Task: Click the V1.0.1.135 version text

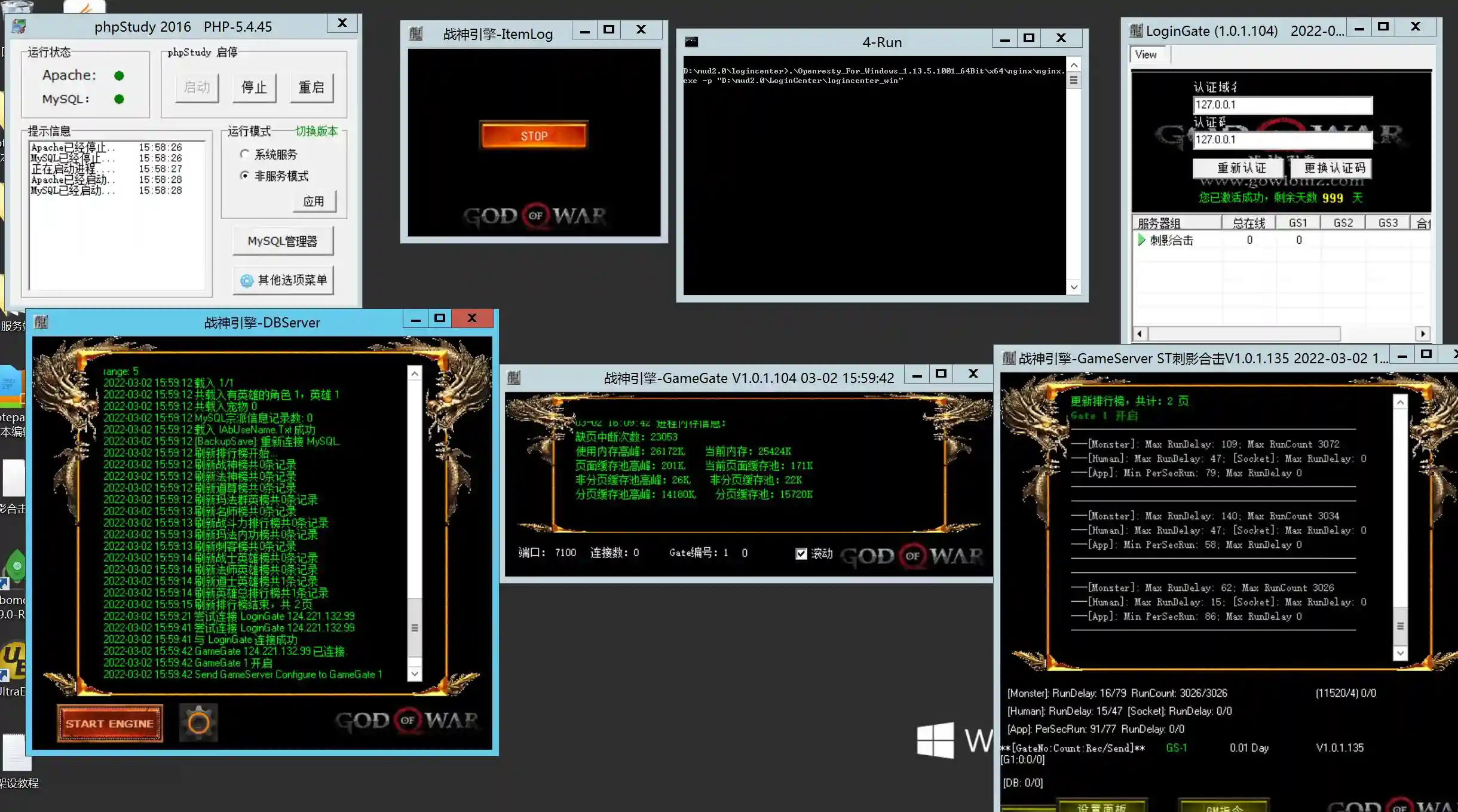Action: tap(1340, 747)
